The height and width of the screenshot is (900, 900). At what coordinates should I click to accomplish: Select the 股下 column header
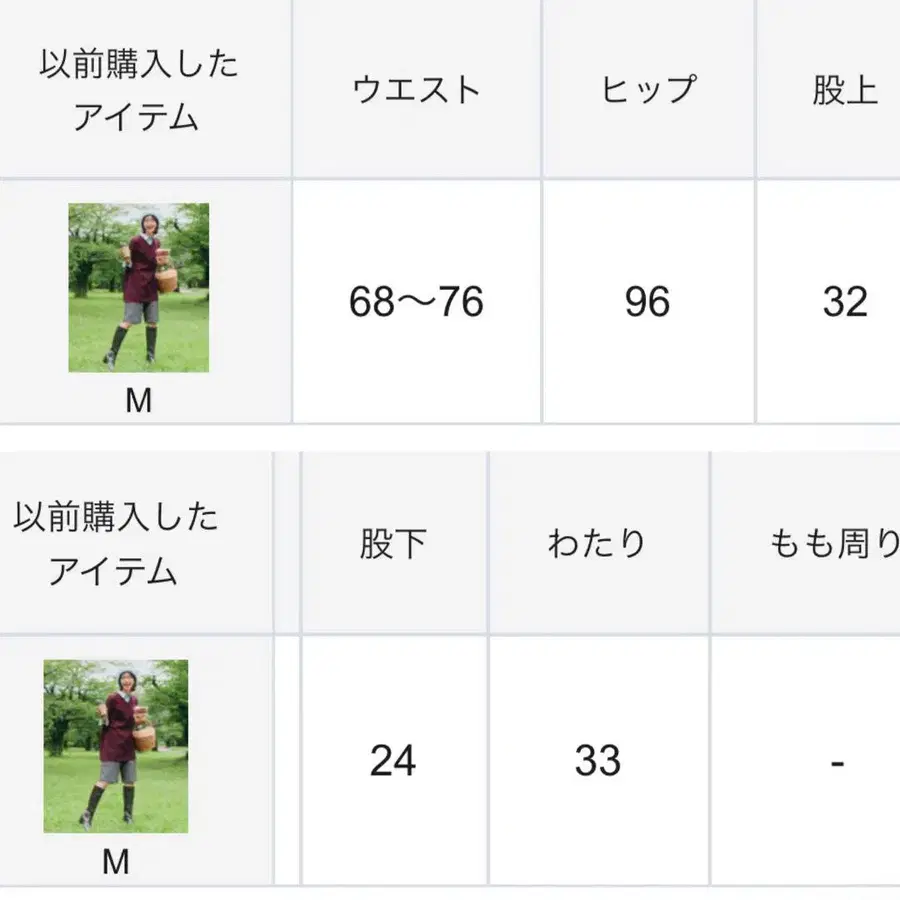[393, 544]
